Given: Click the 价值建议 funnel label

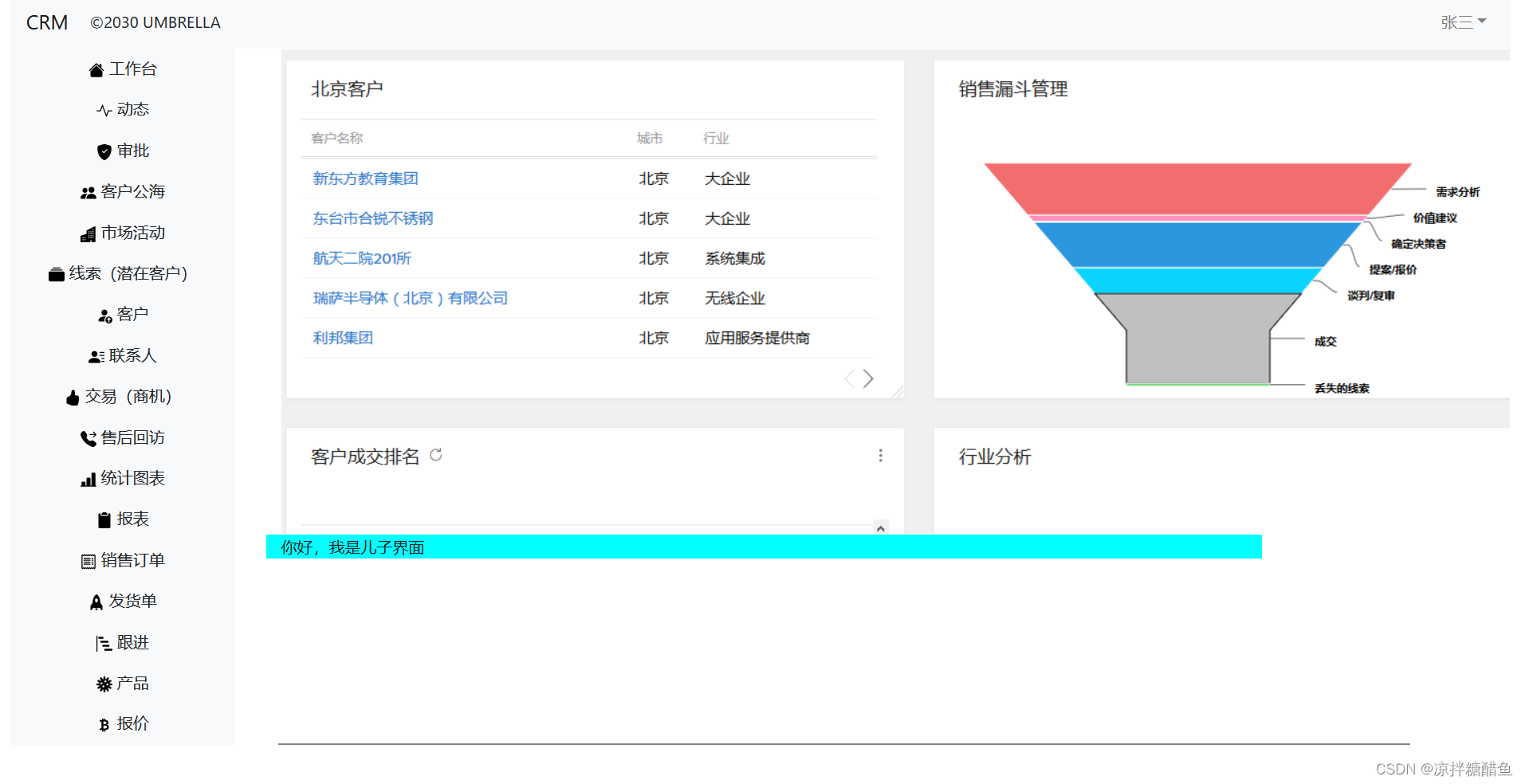Looking at the screenshot, I should tap(1435, 218).
